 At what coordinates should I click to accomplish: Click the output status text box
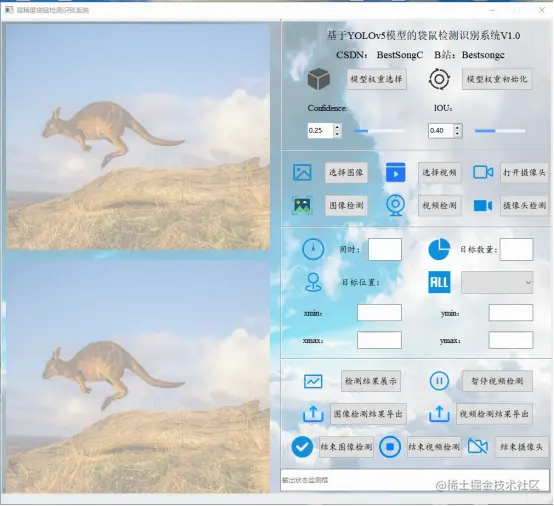pos(415,480)
